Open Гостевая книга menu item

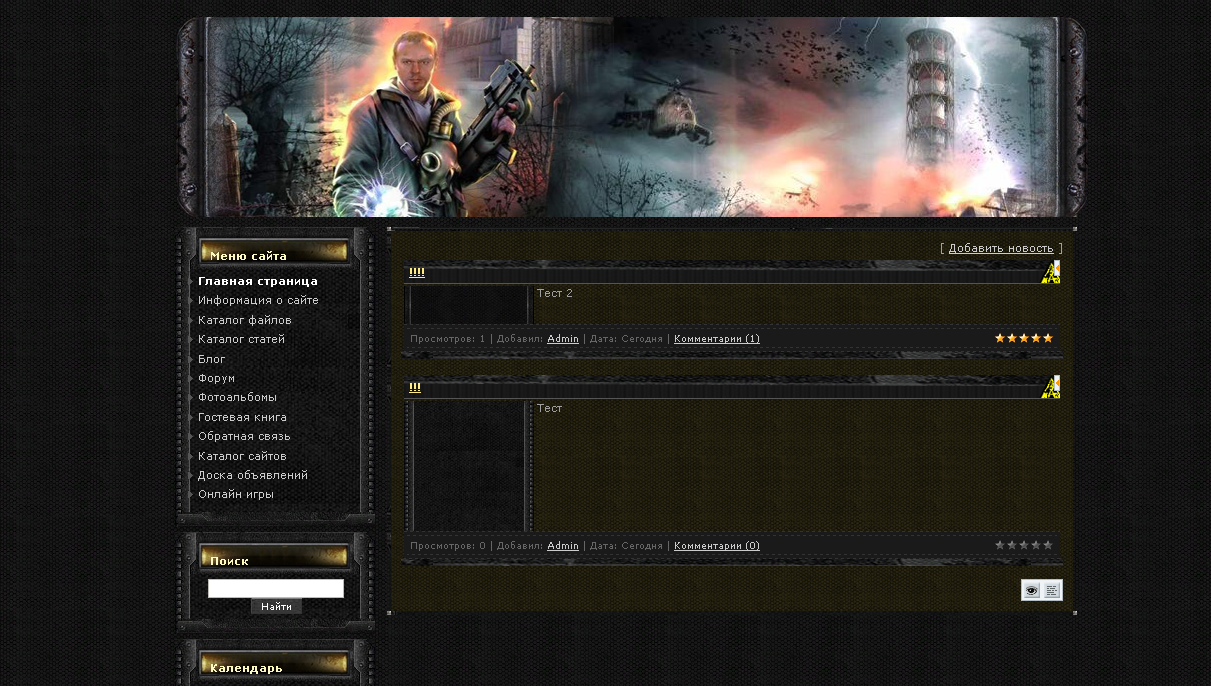coord(242,417)
